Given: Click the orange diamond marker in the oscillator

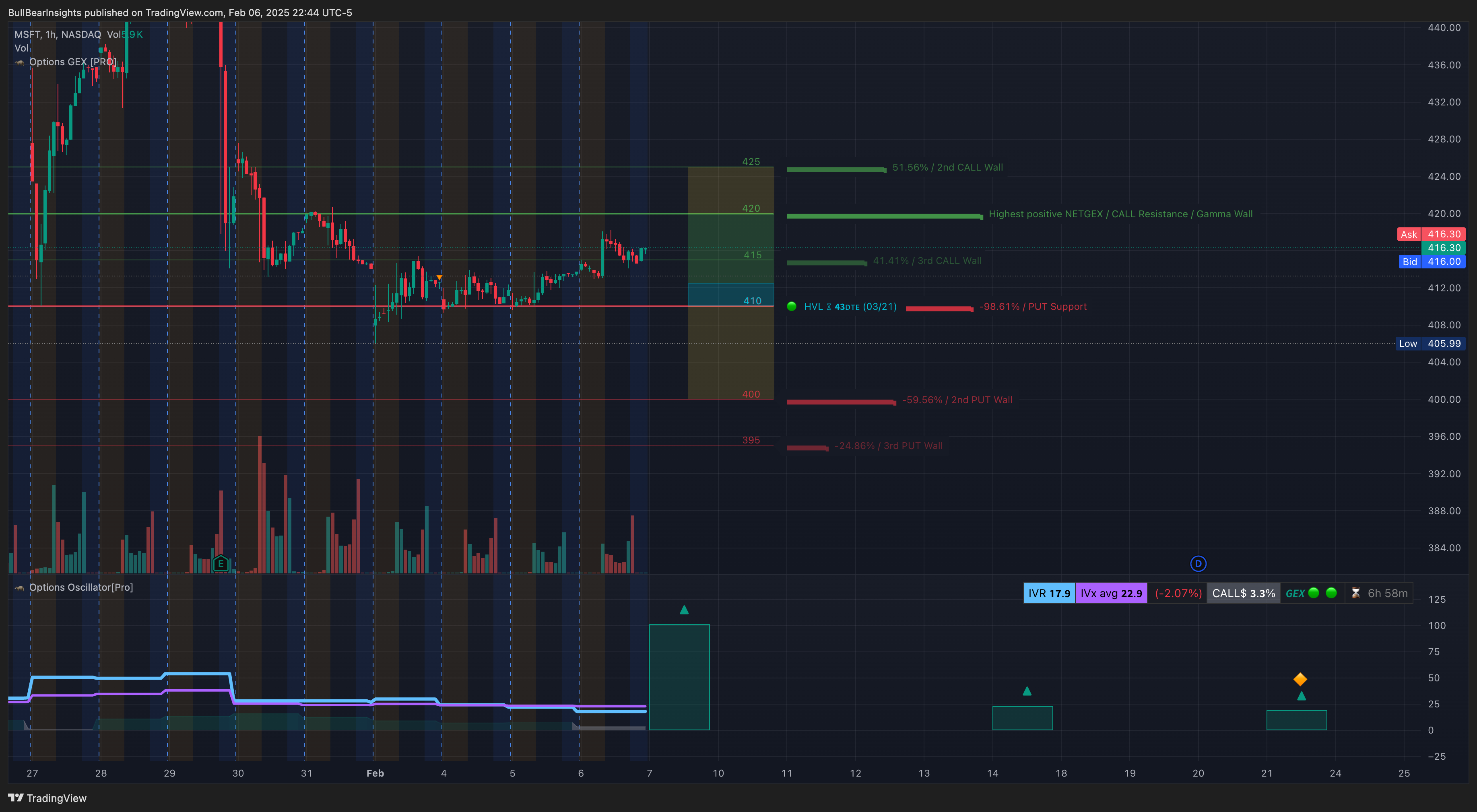Looking at the screenshot, I should pyautogui.click(x=1300, y=680).
